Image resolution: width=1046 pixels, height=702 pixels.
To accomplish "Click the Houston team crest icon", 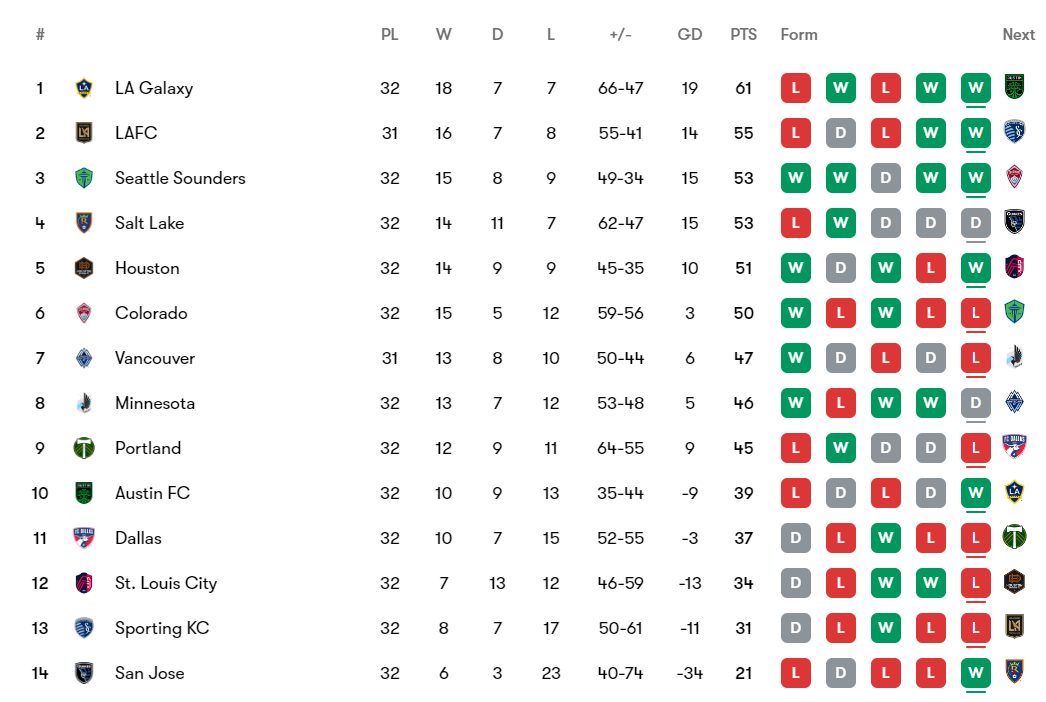I will coord(84,268).
